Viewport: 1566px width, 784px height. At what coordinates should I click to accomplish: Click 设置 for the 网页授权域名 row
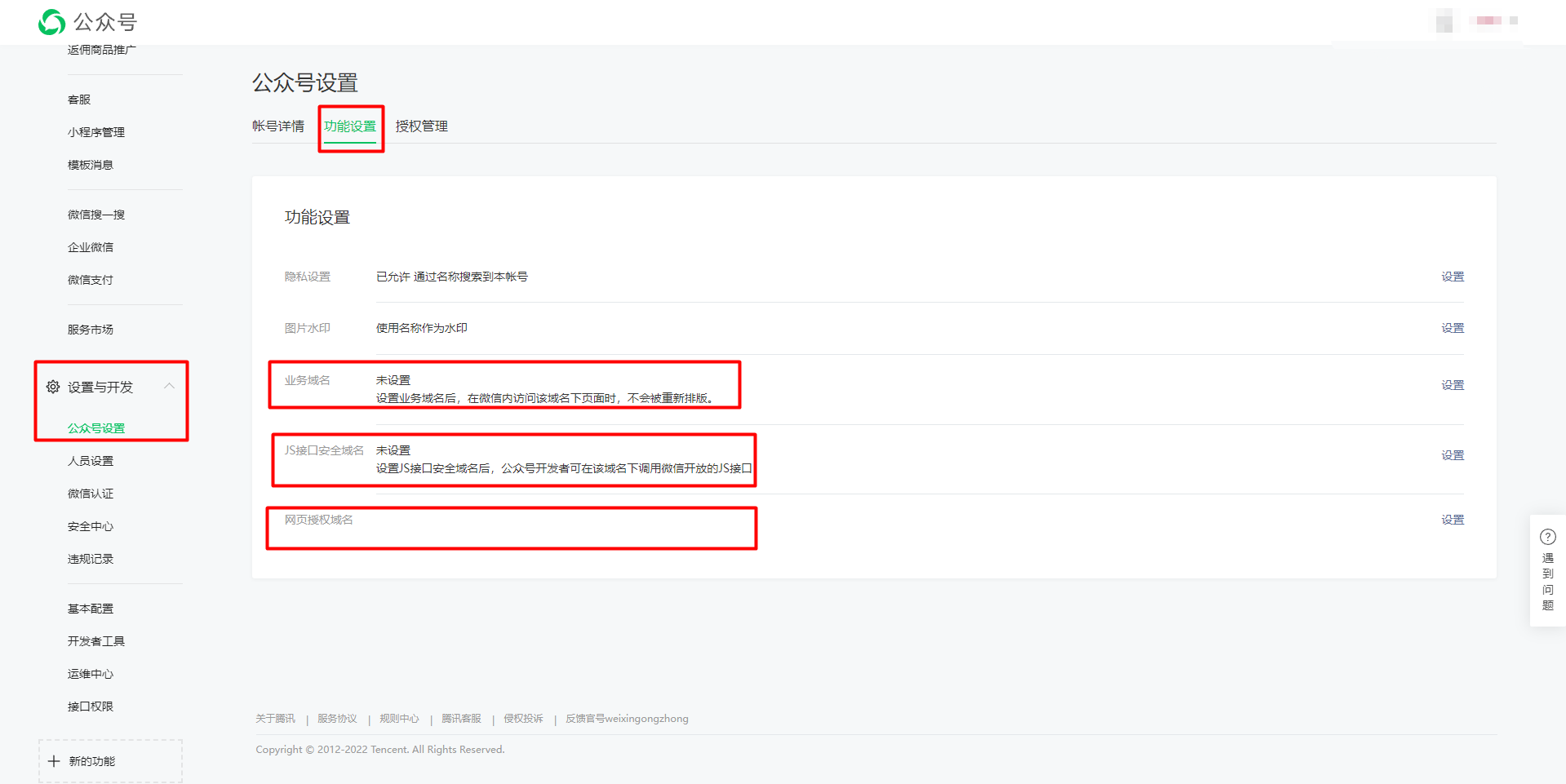(x=1453, y=520)
